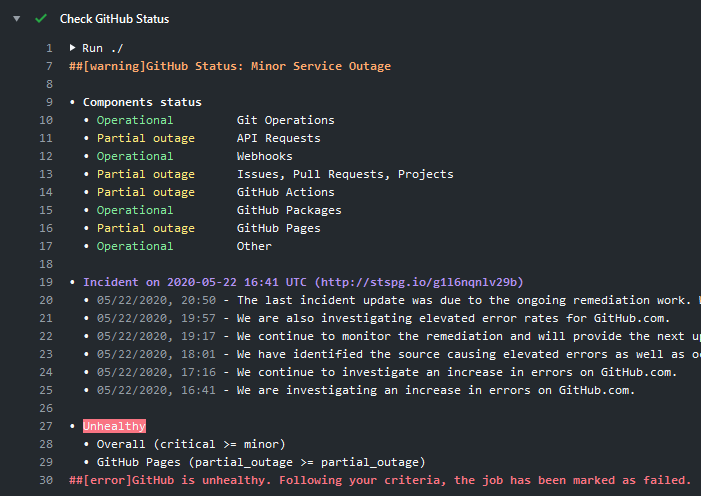Expand the Run ./ log group
This screenshot has width=701, height=496.
(74, 48)
